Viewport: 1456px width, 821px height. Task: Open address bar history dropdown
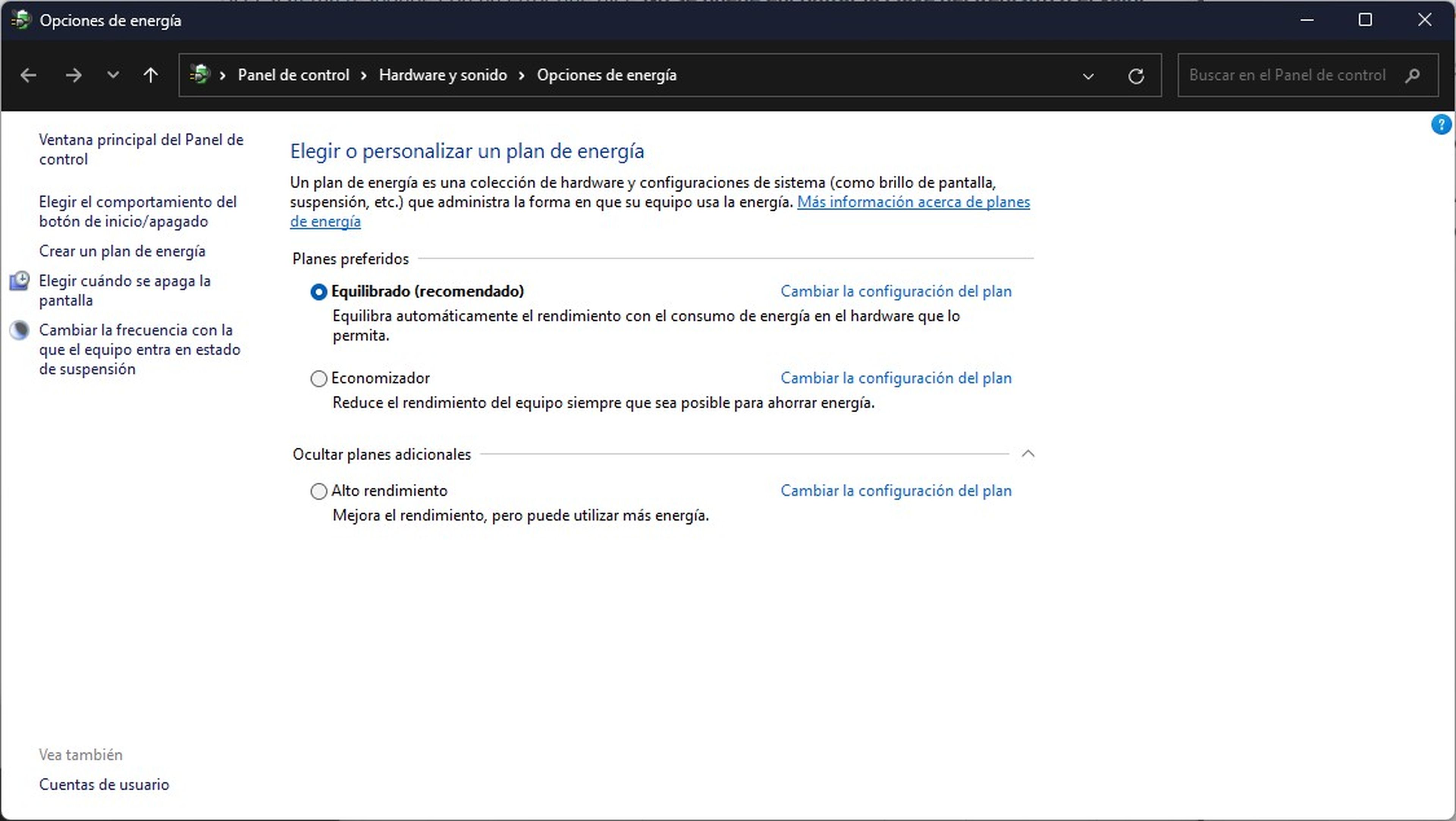point(1088,76)
